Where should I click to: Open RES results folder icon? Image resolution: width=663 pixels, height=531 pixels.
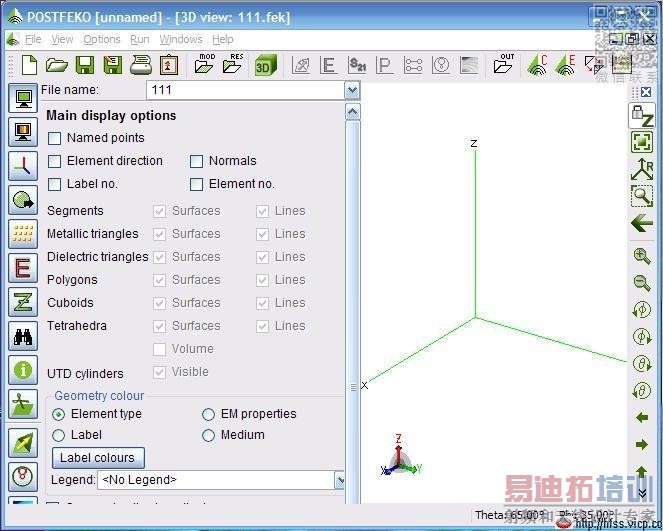[233, 64]
